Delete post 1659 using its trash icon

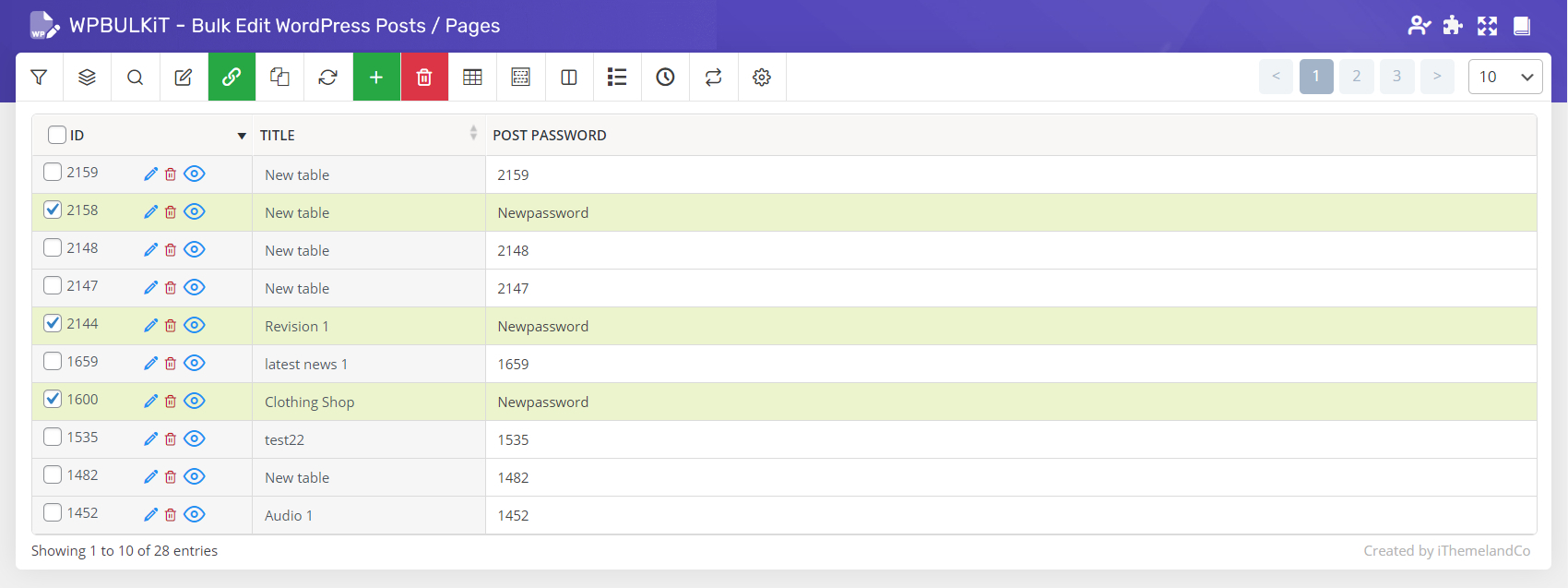171,364
